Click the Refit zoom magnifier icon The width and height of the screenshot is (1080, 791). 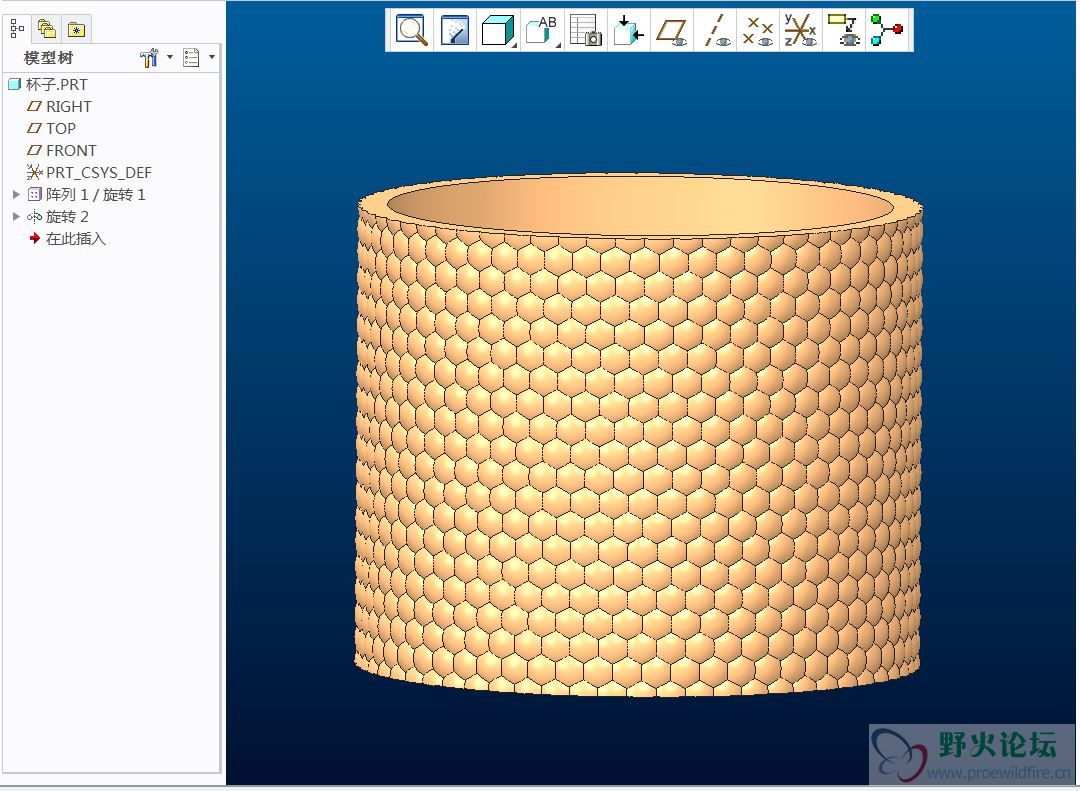[411, 30]
